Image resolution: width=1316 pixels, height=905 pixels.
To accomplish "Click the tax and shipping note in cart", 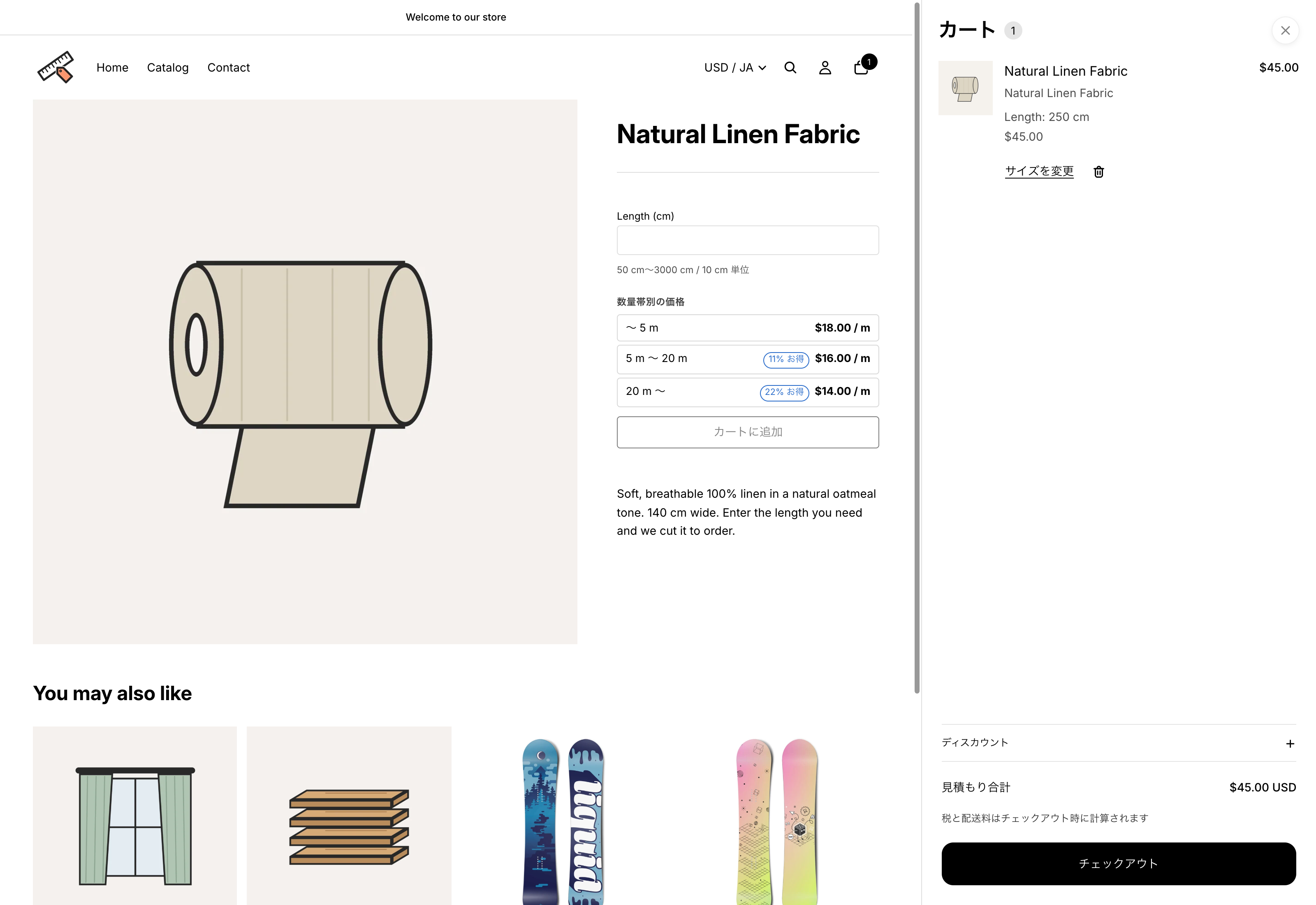I will pos(1045,818).
